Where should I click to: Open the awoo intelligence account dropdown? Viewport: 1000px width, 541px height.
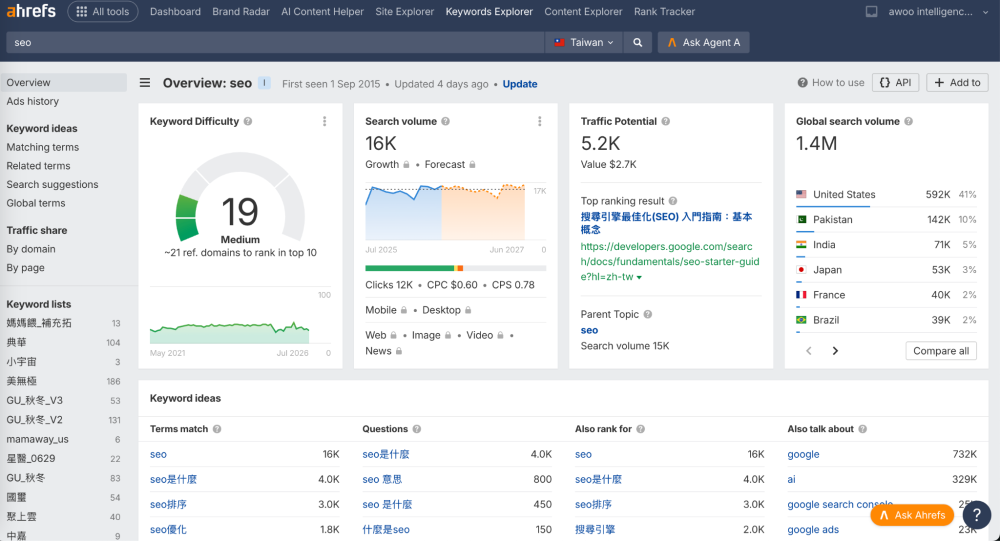[938, 11]
